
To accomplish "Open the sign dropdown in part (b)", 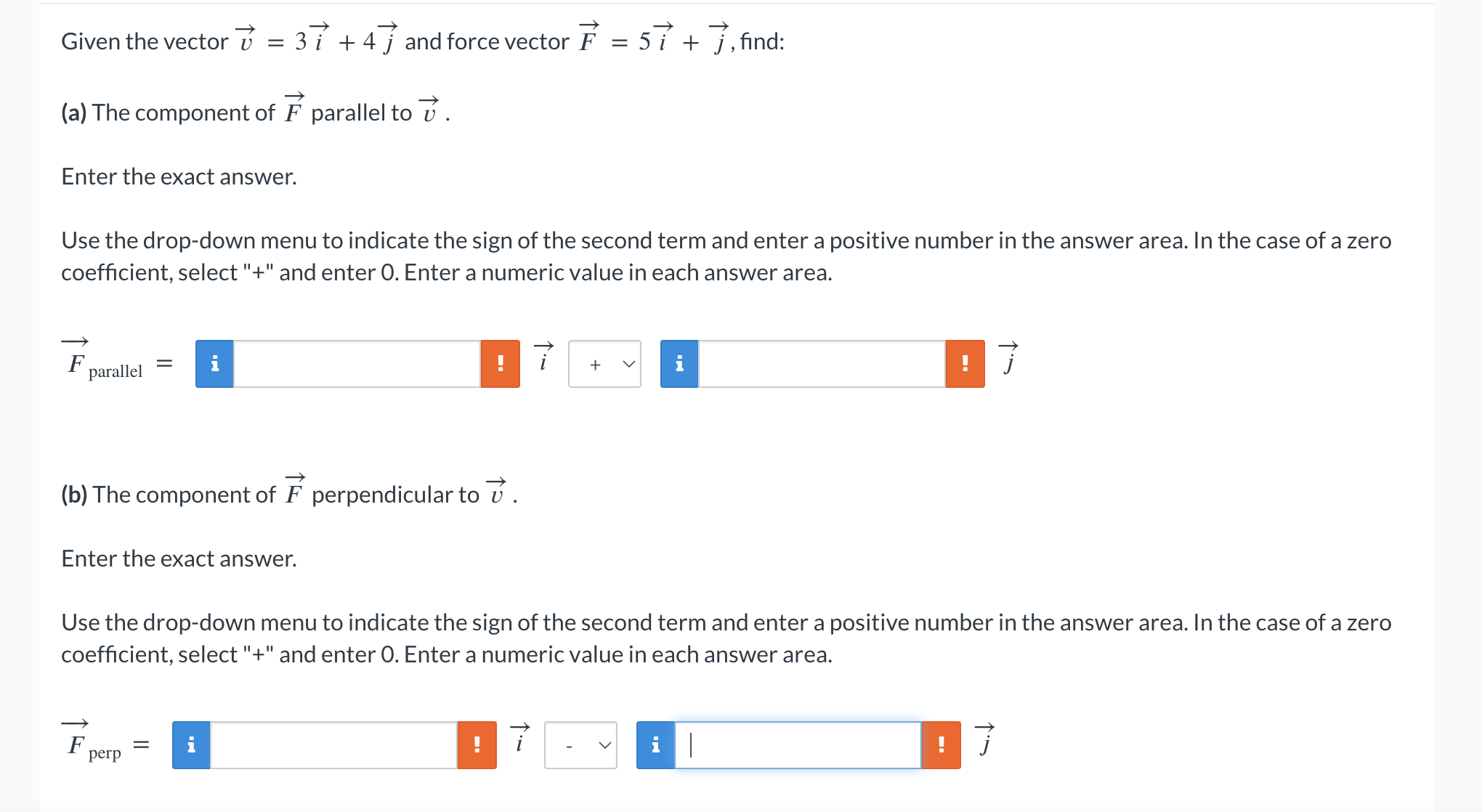I will coord(580,744).
